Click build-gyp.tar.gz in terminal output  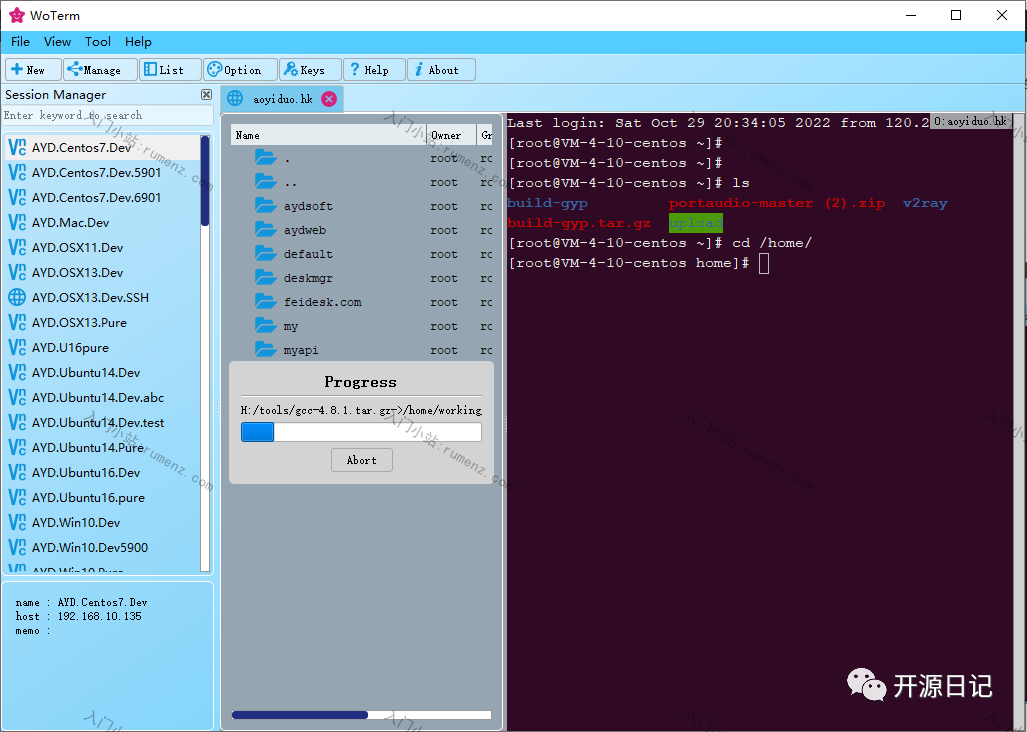[579, 223]
